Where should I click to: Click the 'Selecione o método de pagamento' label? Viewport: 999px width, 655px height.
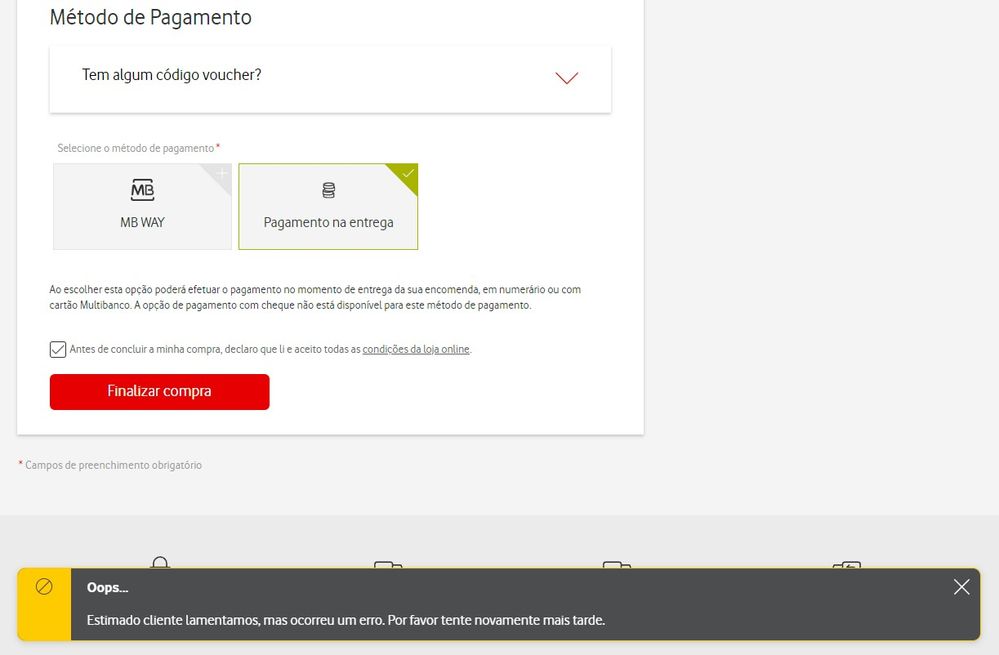[135, 148]
